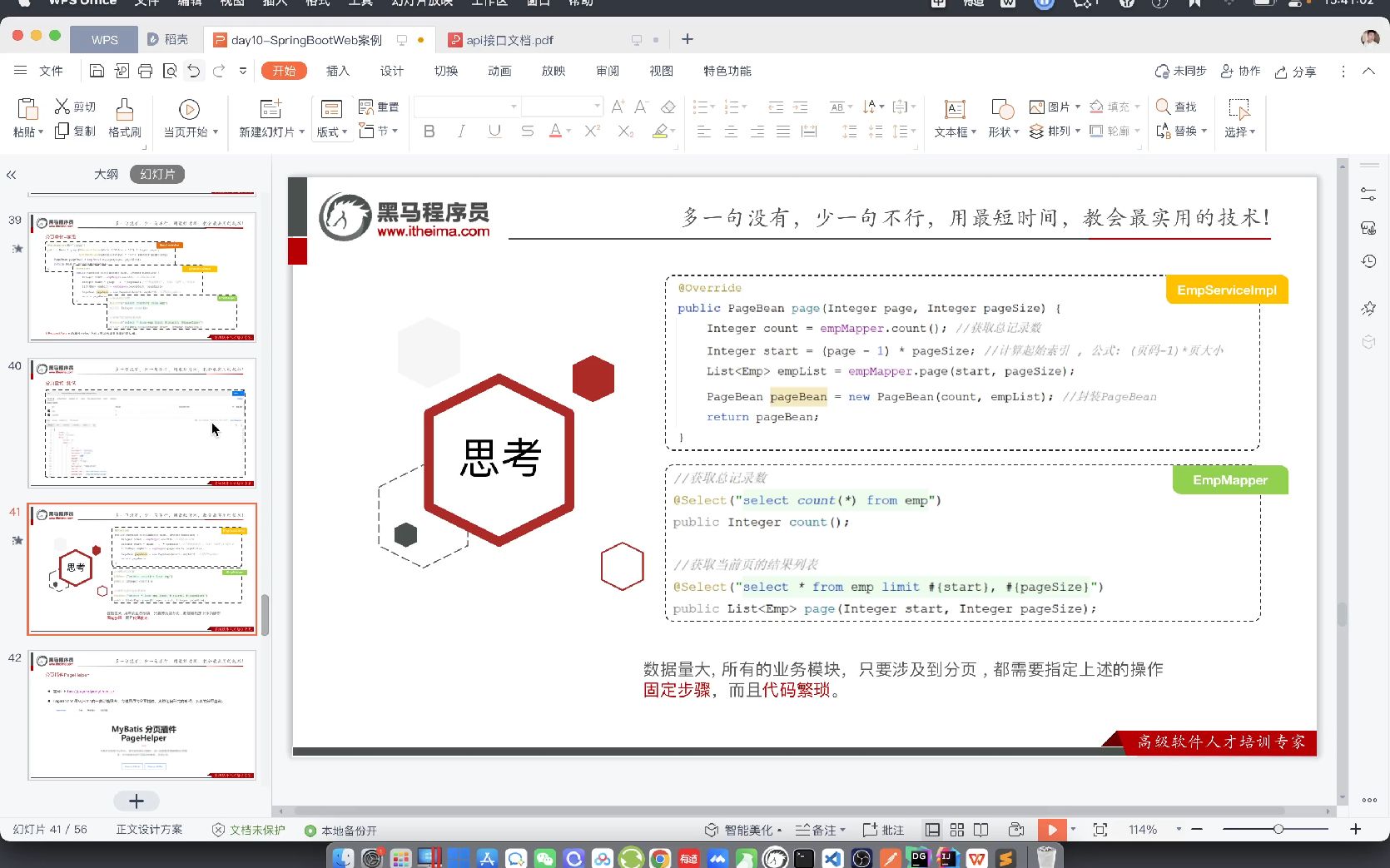Toggle Superscript formatting
1390x868 pixels.
coord(592,131)
